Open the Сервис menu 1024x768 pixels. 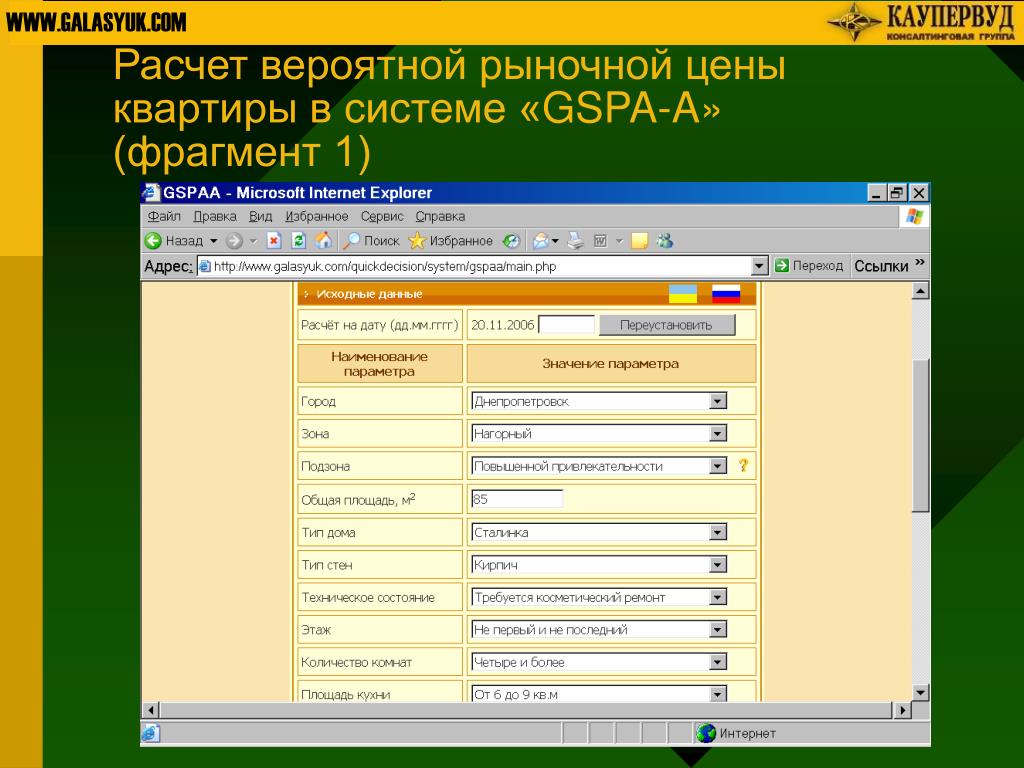point(382,216)
